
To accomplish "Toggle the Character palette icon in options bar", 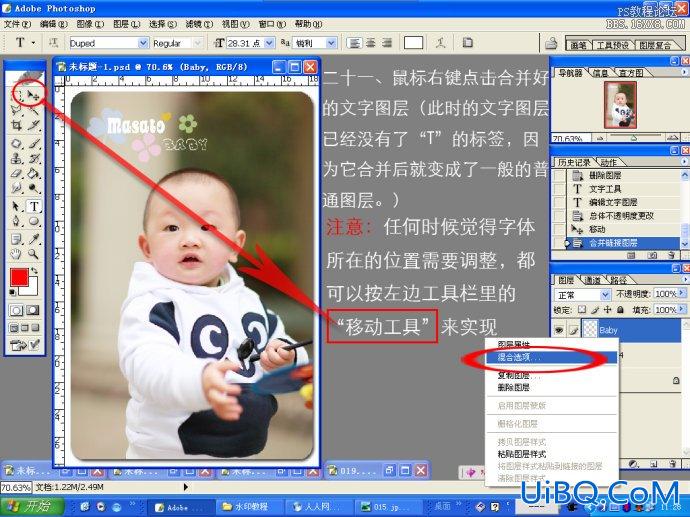I will (x=467, y=43).
